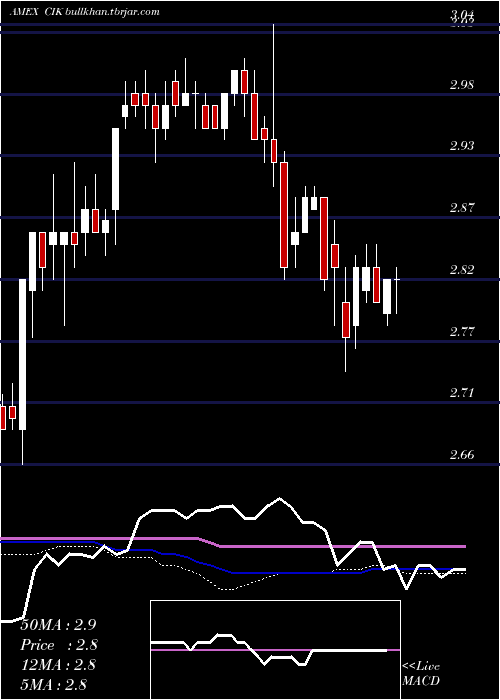
Task: Click the 2.98 price axis label
Action: click(x=462, y=85)
